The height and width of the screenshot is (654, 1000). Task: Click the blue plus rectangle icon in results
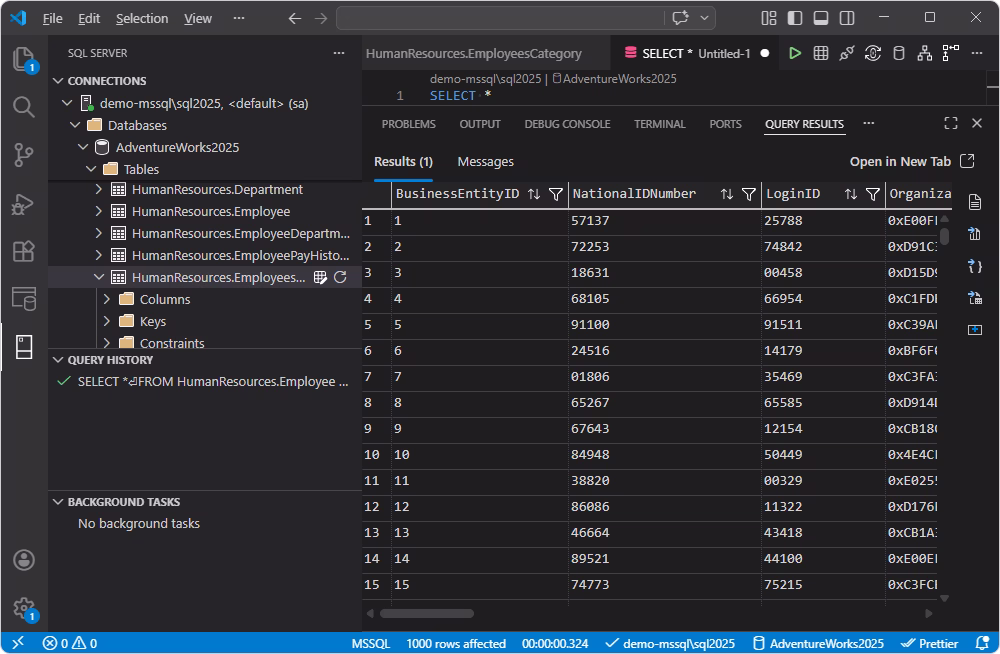[974, 330]
